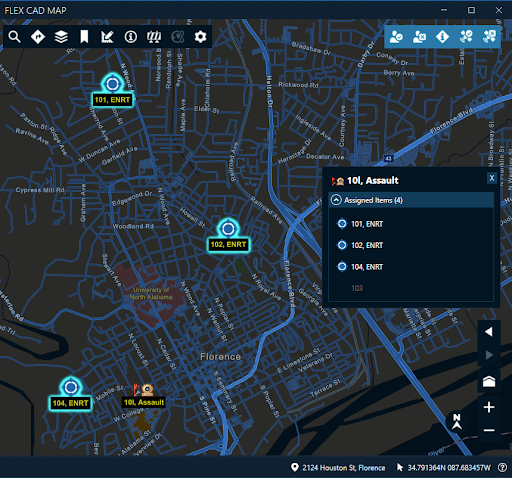The height and width of the screenshot is (478, 512).
Task: Go to next map extent arrow
Action: click(x=489, y=355)
